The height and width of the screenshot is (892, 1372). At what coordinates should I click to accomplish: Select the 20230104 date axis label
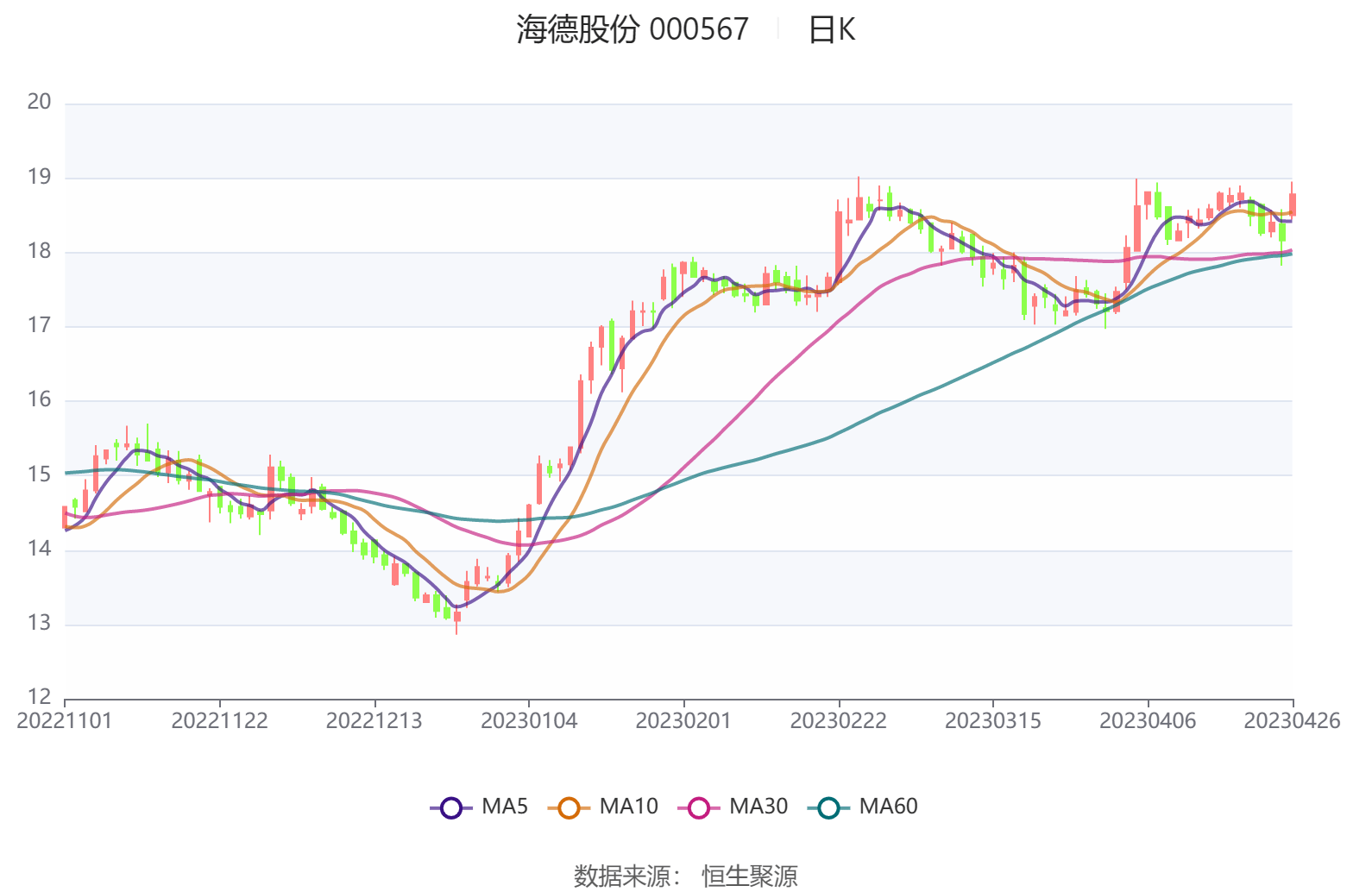click(x=529, y=721)
